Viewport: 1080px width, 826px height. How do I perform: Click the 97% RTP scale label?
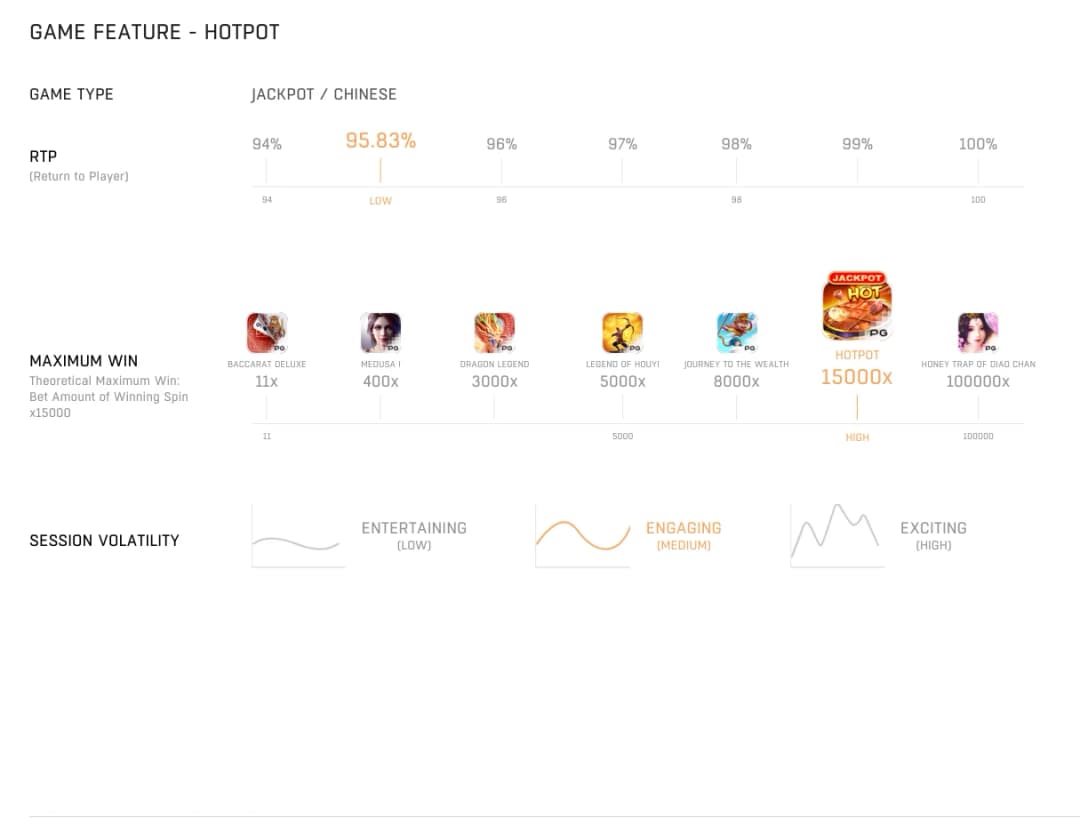[622, 144]
